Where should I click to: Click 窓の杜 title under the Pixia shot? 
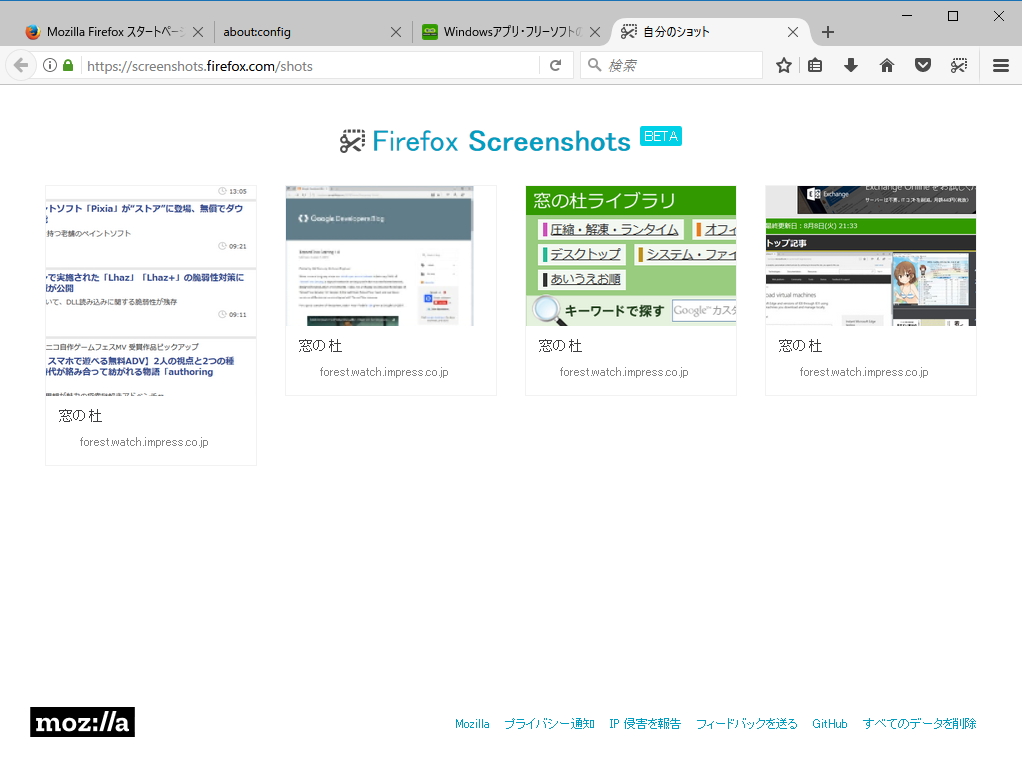coord(80,416)
